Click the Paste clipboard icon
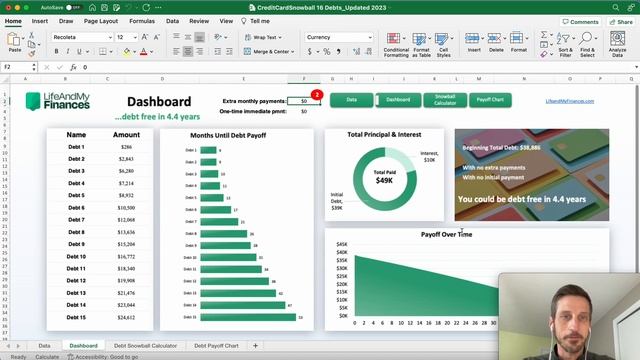Viewport: 640px width, 360px height. [x=14, y=40]
